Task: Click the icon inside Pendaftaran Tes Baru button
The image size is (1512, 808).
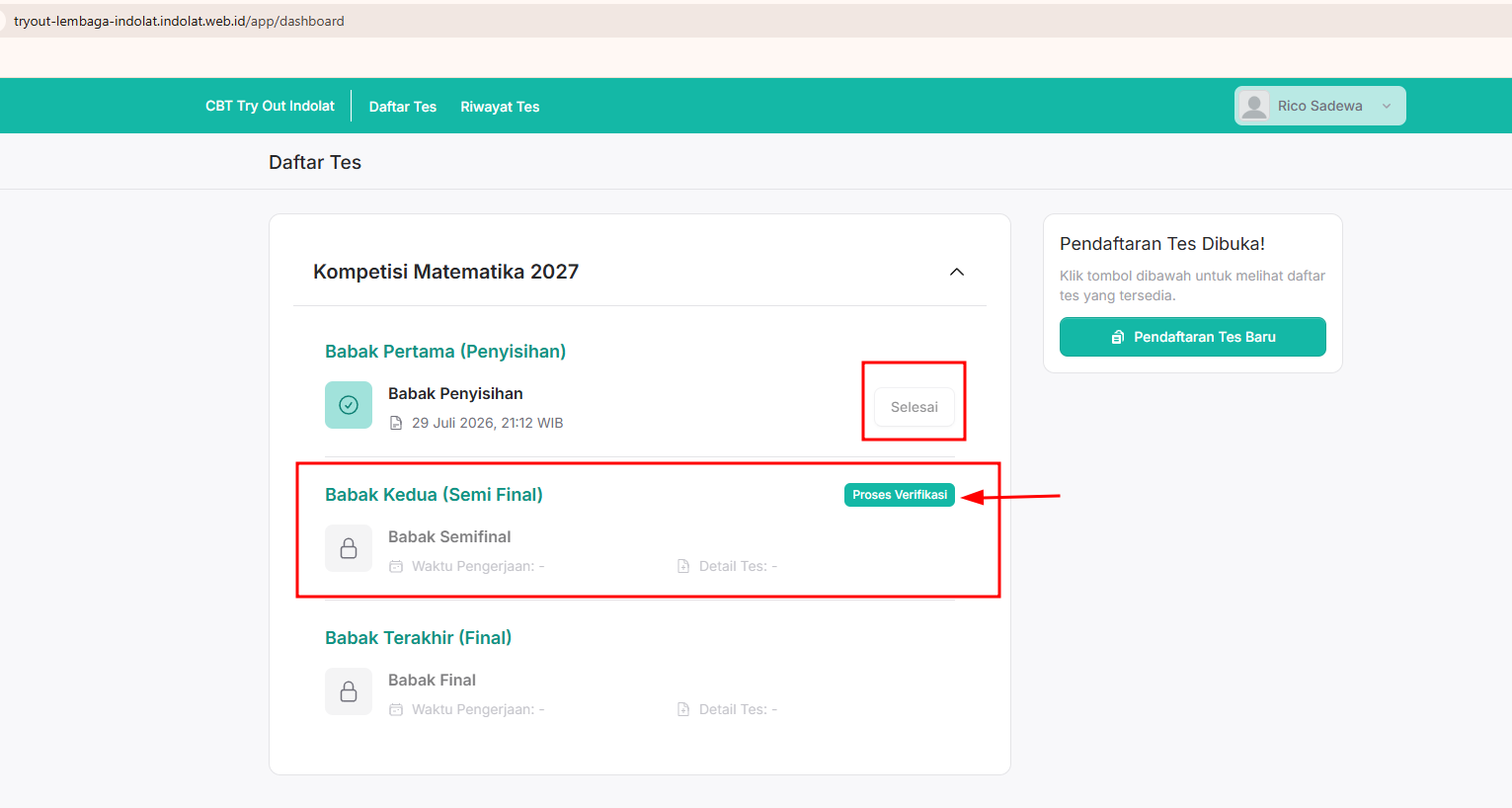Action: click(x=1118, y=337)
